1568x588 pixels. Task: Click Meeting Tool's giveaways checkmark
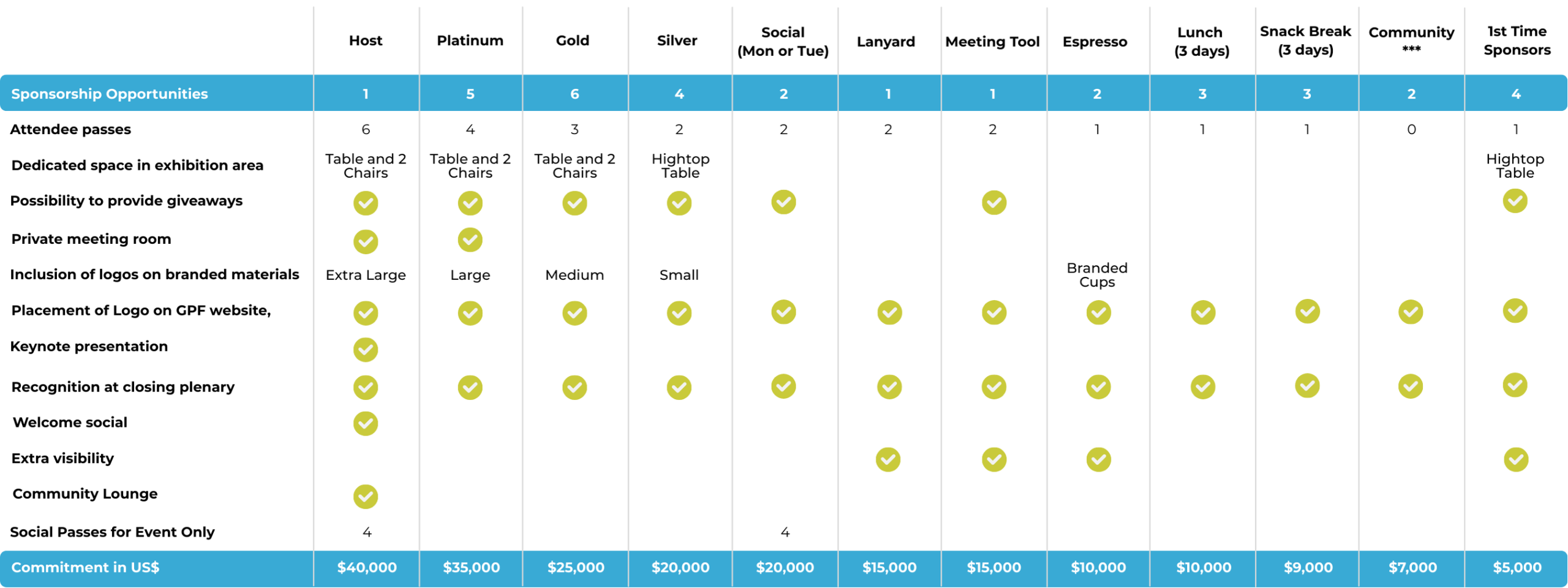pos(993,203)
